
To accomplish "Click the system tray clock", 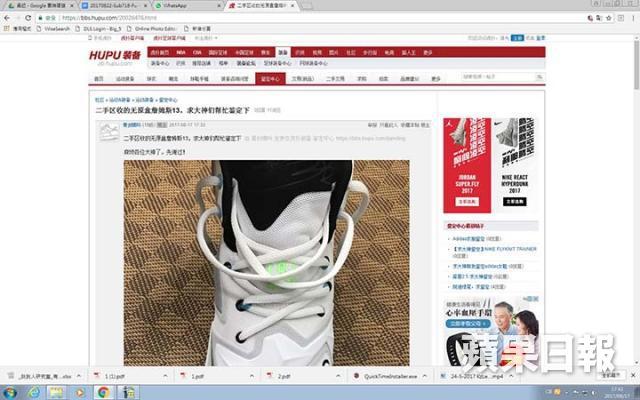I will point(617,393).
